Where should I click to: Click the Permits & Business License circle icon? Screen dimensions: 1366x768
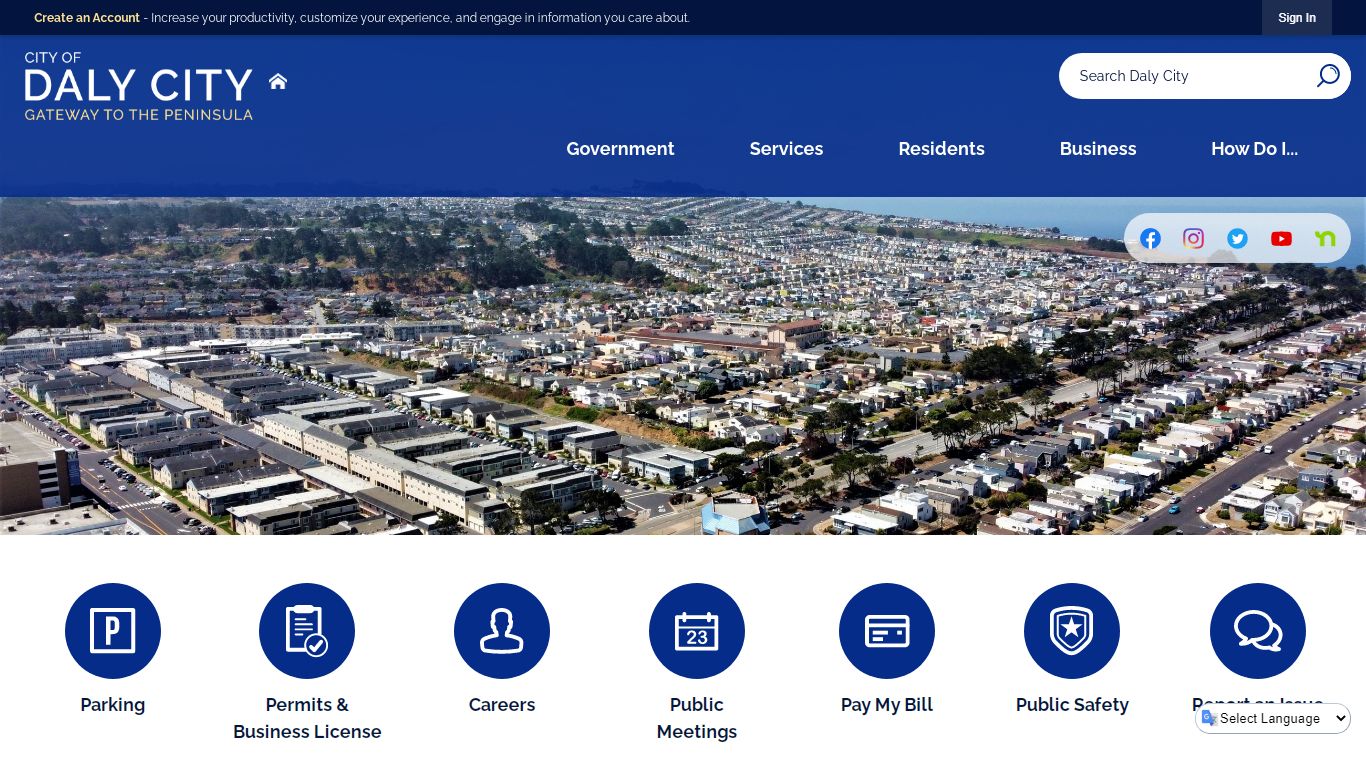coord(307,631)
